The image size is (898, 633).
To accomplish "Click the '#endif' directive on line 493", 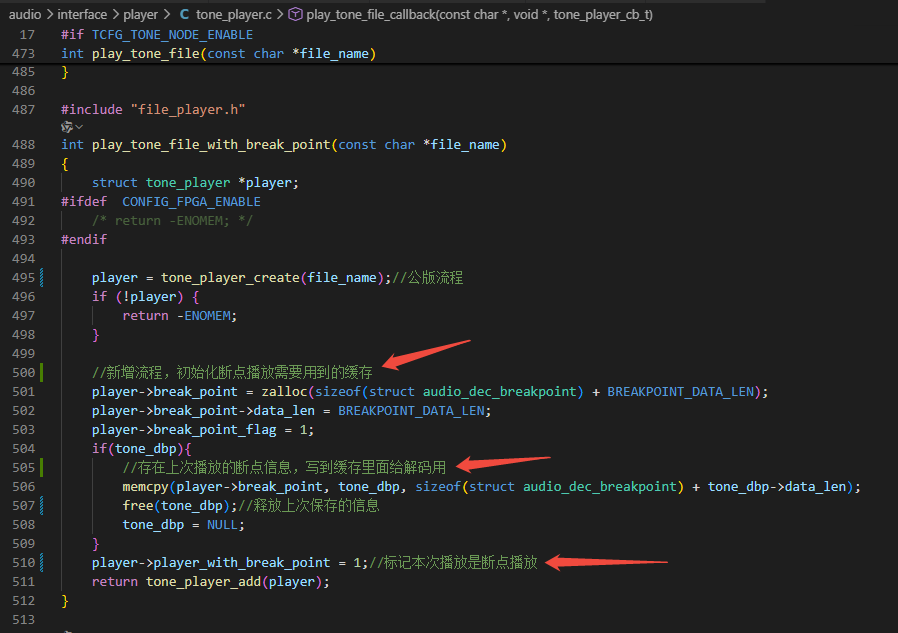I will click(x=84, y=239).
